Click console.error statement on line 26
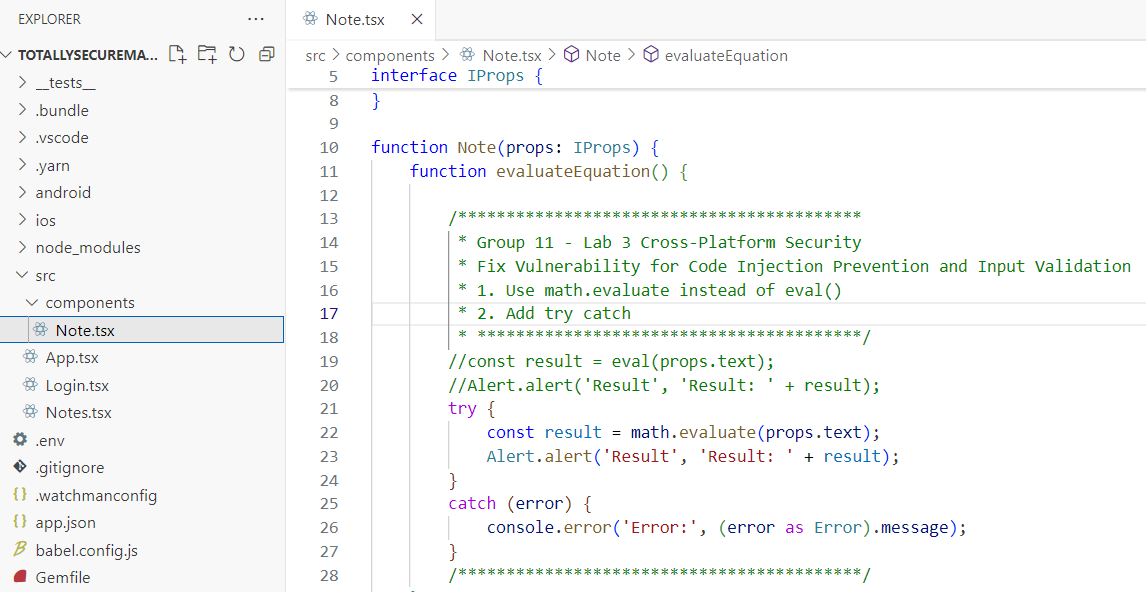1146x592 pixels. click(x=726, y=527)
